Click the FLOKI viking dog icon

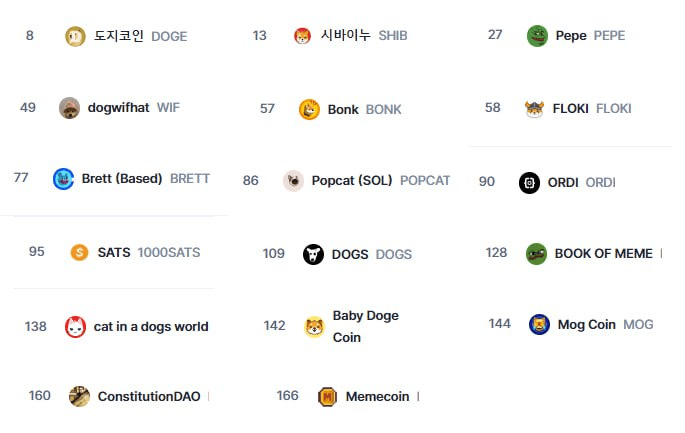pyautogui.click(x=534, y=108)
